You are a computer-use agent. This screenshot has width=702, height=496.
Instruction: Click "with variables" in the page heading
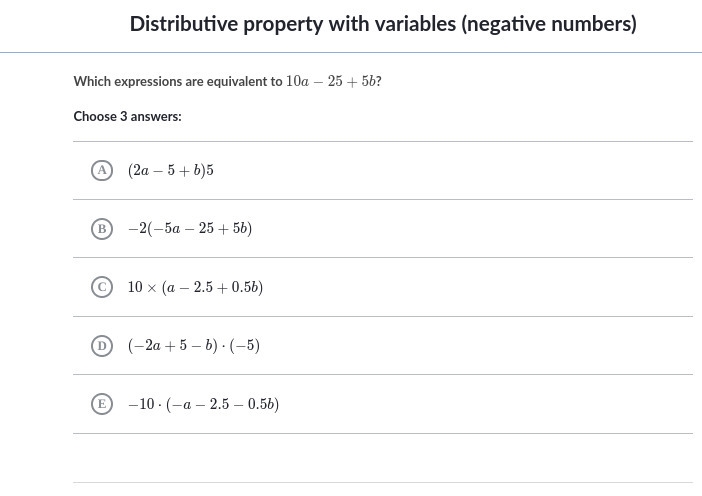(x=392, y=24)
